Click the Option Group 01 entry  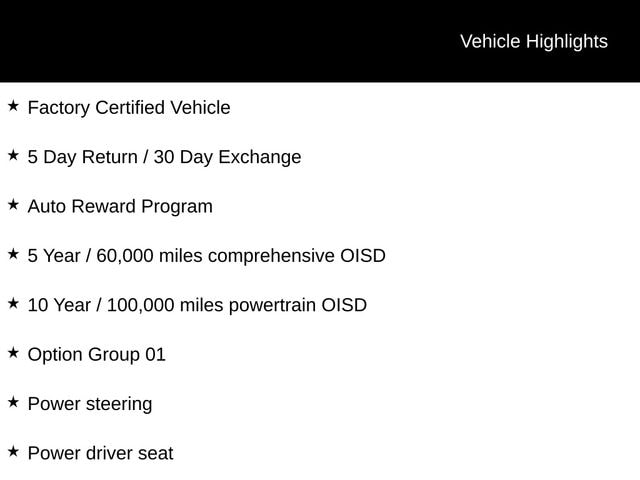click(x=97, y=355)
